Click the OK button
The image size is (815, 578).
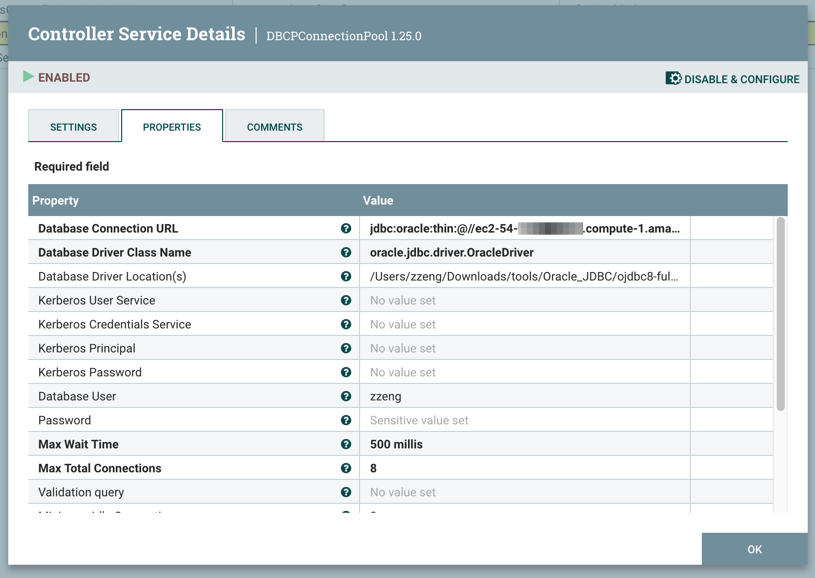[754, 548]
